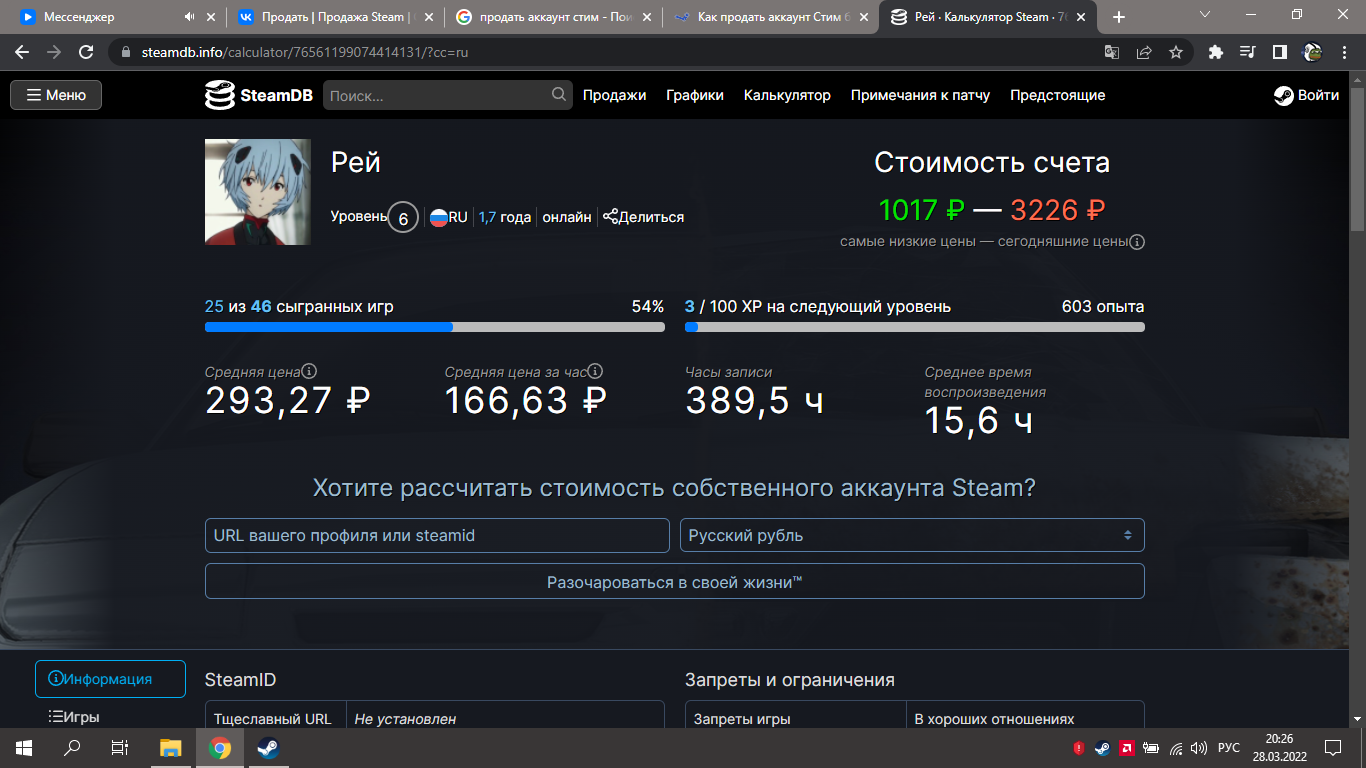
Task: Click Разочароваться в своей жизни button
Action: [x=675, y=581]
